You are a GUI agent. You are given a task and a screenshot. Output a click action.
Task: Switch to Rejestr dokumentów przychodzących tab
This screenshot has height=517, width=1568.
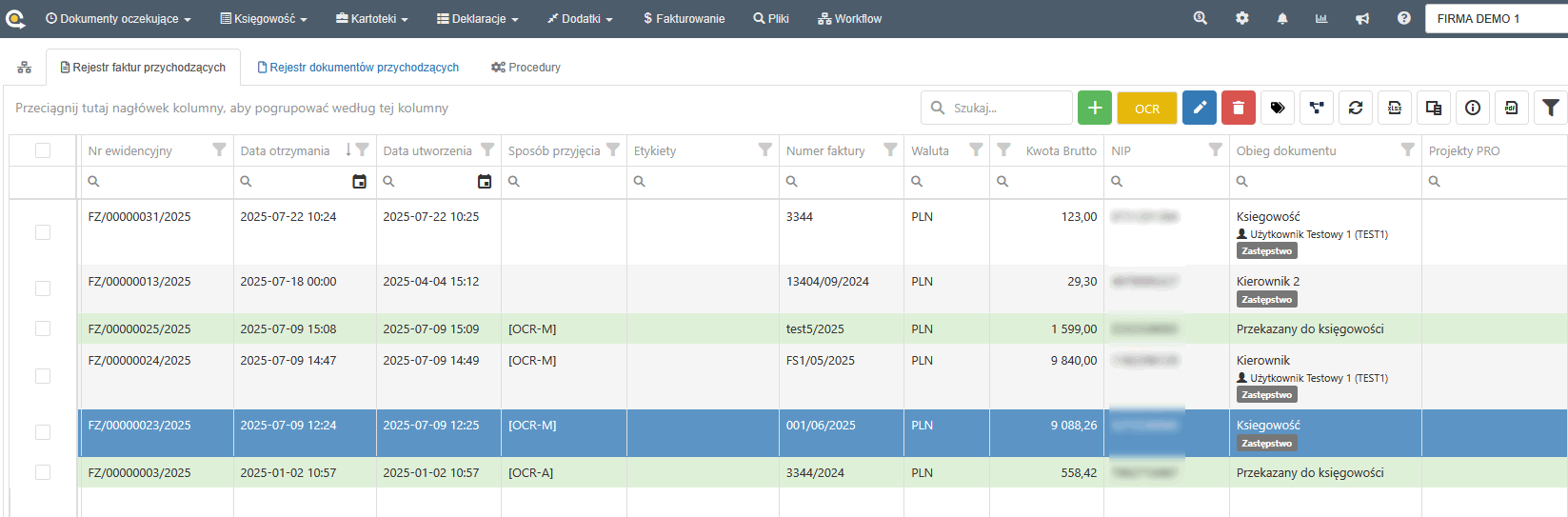point(358,68)
